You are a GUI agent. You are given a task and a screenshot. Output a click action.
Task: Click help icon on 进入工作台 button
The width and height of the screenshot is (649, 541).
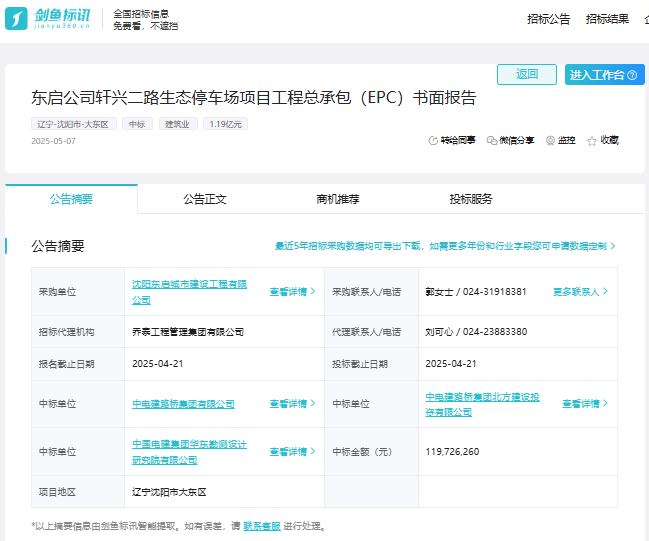(634, 75)
